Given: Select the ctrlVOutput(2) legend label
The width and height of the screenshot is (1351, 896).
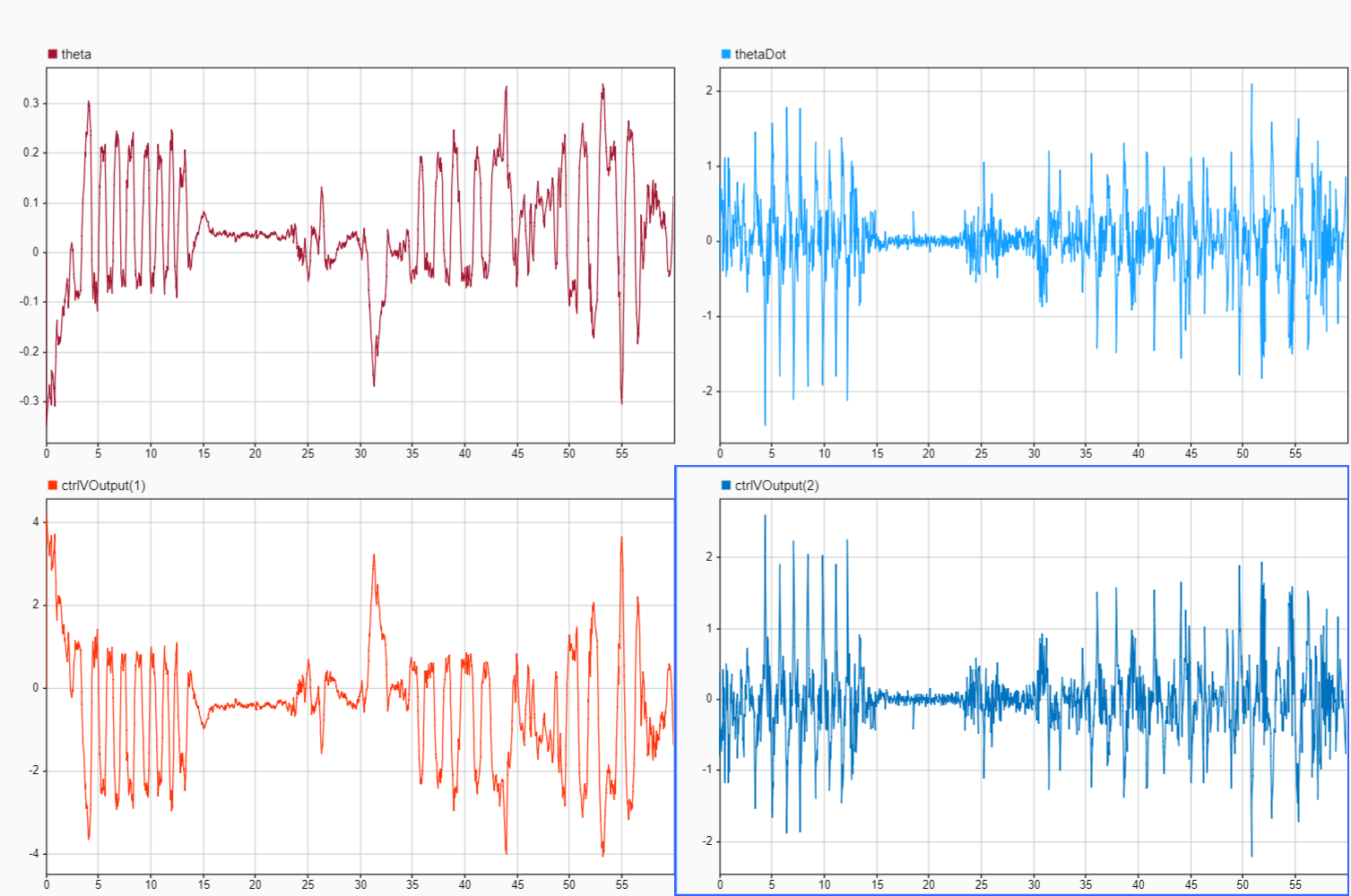Looking at the screenshot, I should click(777, 486).
